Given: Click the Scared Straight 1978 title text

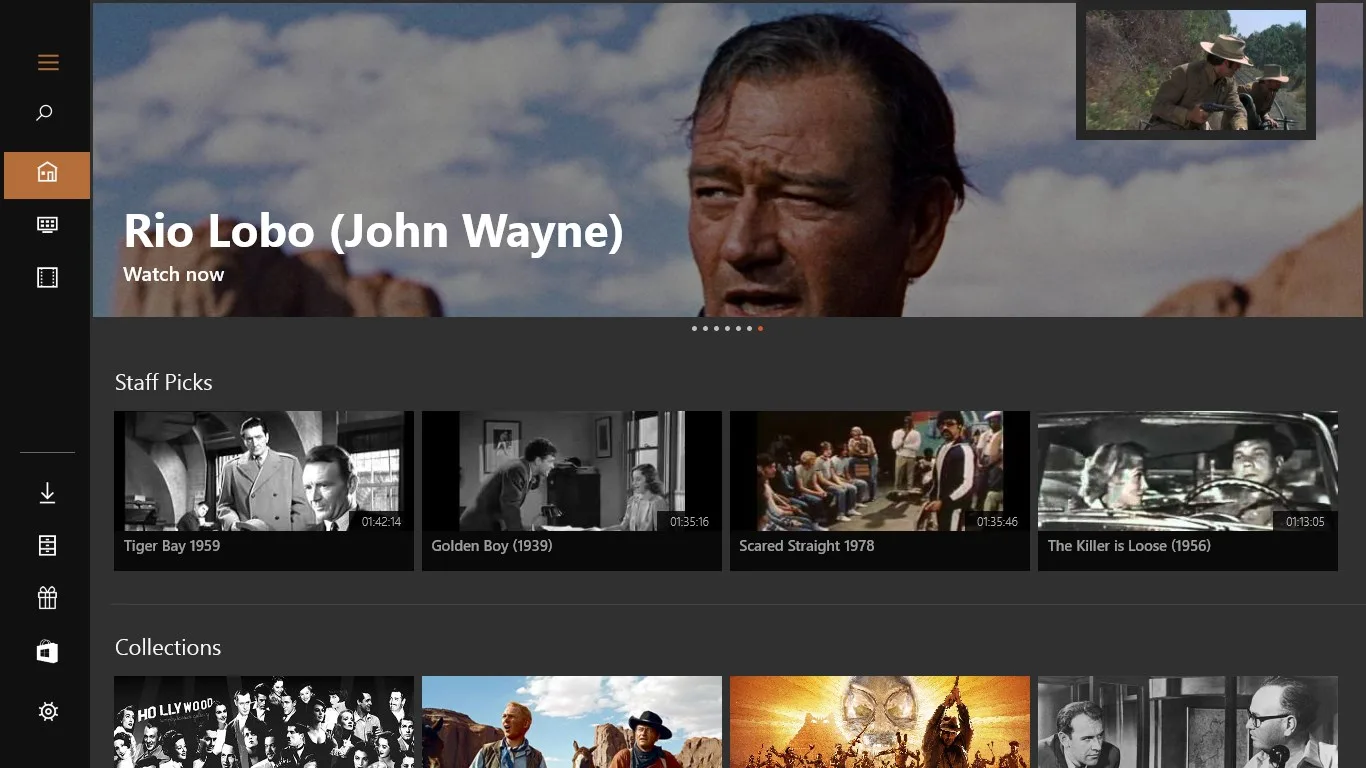Looking at the screenshot, I should click(807, 546).
